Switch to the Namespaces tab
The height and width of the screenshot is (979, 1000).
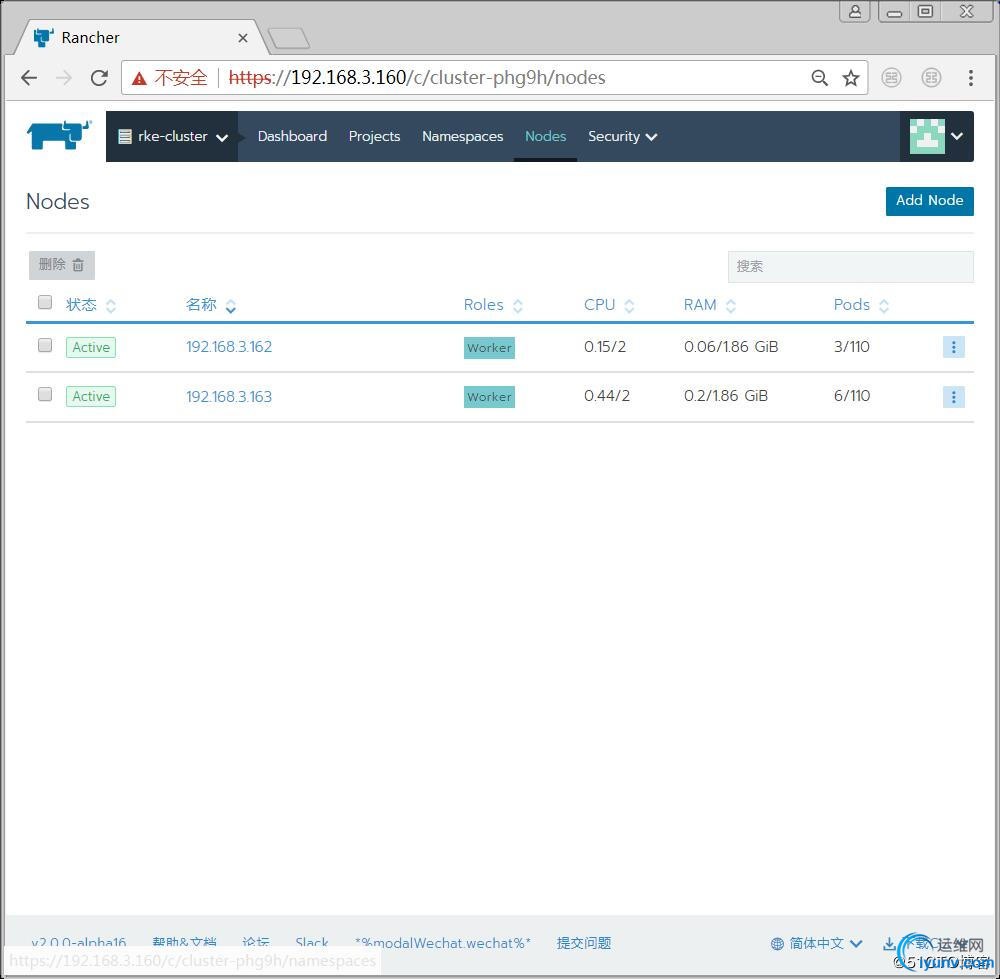(x=462, y=136)
